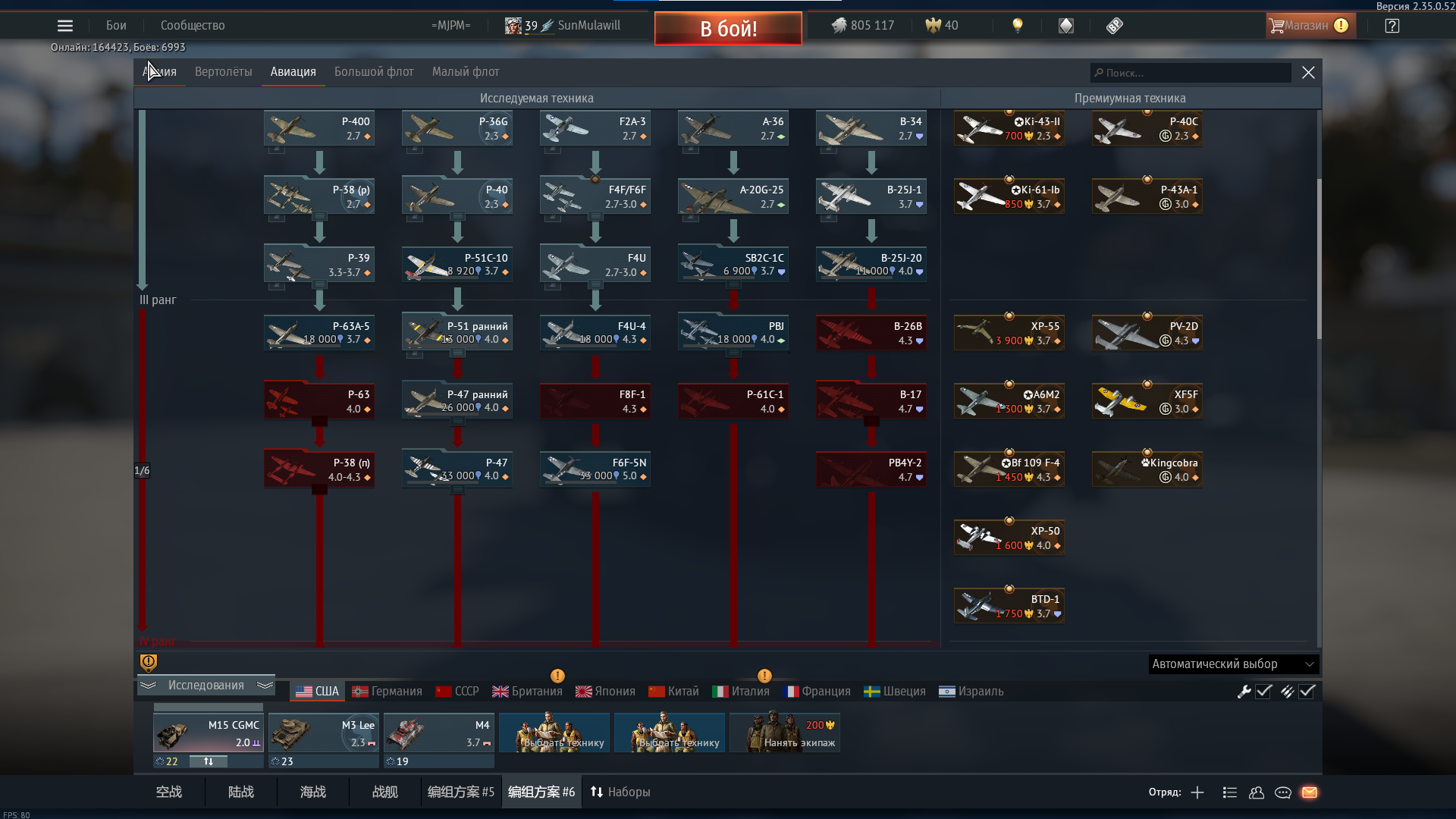Select the XF5F premium aircraft
This screenshot has width=1456, height=819.
pyautogui.click(x=1147, y=401)
